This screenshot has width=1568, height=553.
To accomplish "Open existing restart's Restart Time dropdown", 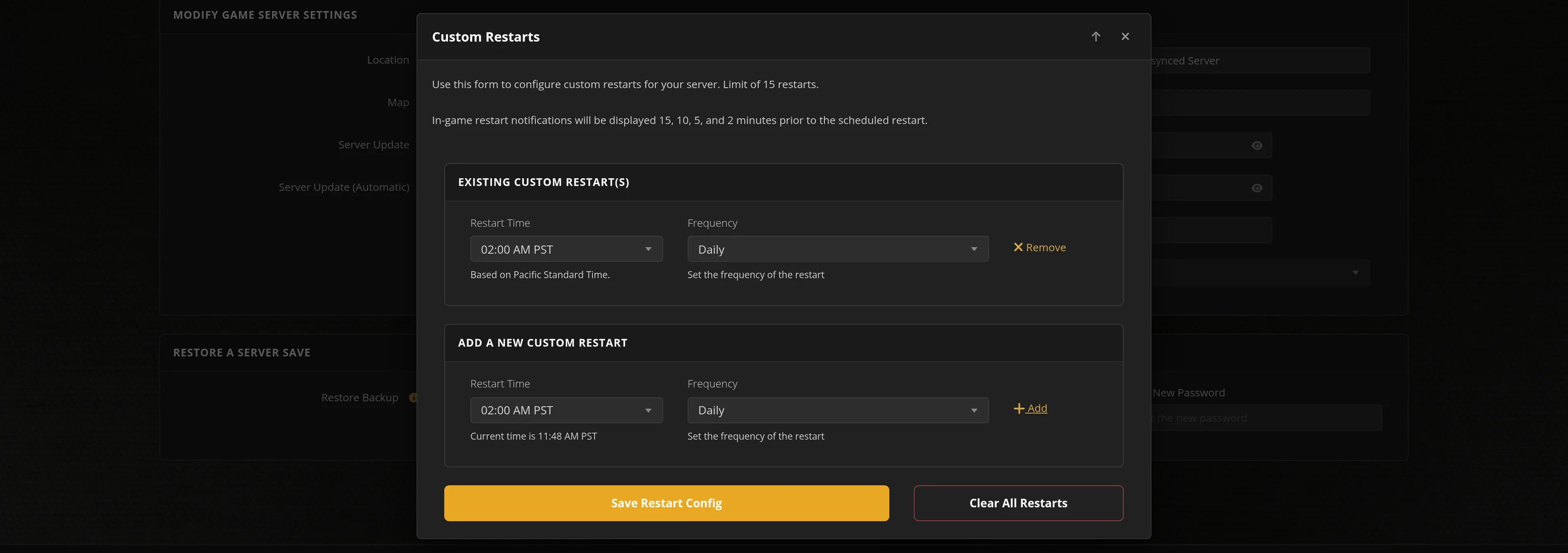I will (566, 249).
